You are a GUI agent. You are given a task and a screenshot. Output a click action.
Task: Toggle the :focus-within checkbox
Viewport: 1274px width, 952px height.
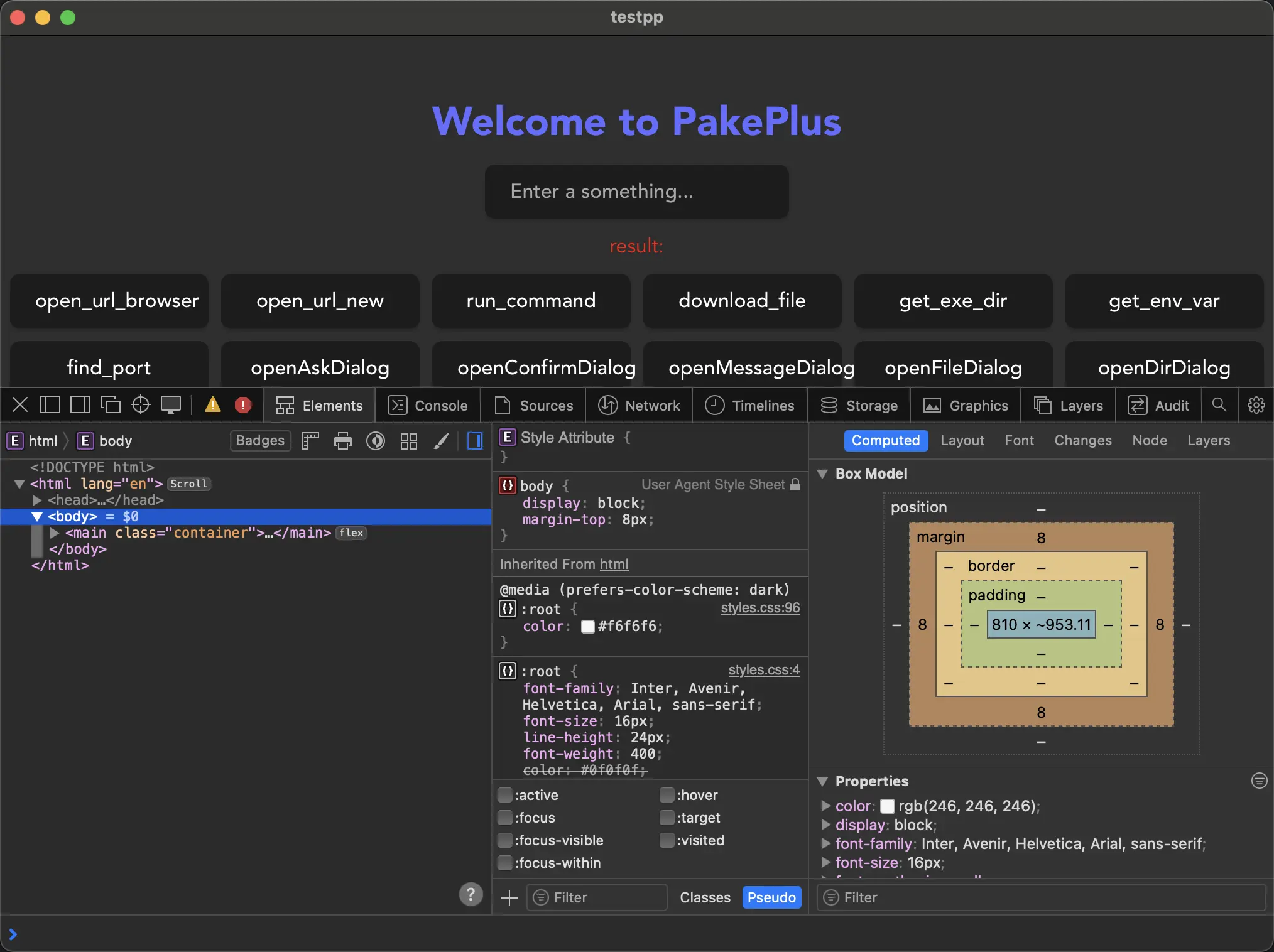point(504,863)
